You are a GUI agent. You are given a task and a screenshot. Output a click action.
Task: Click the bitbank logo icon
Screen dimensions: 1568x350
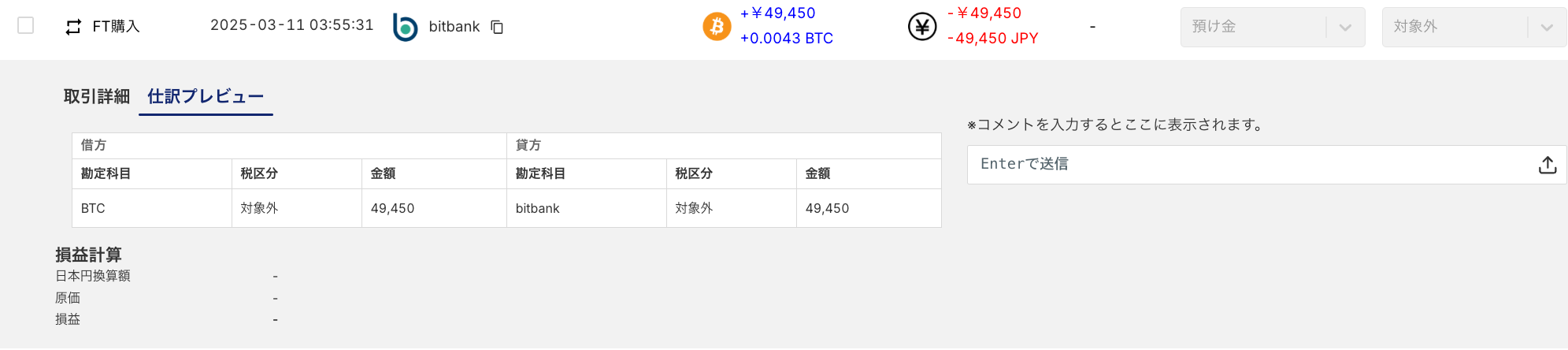tap(405, 27)
